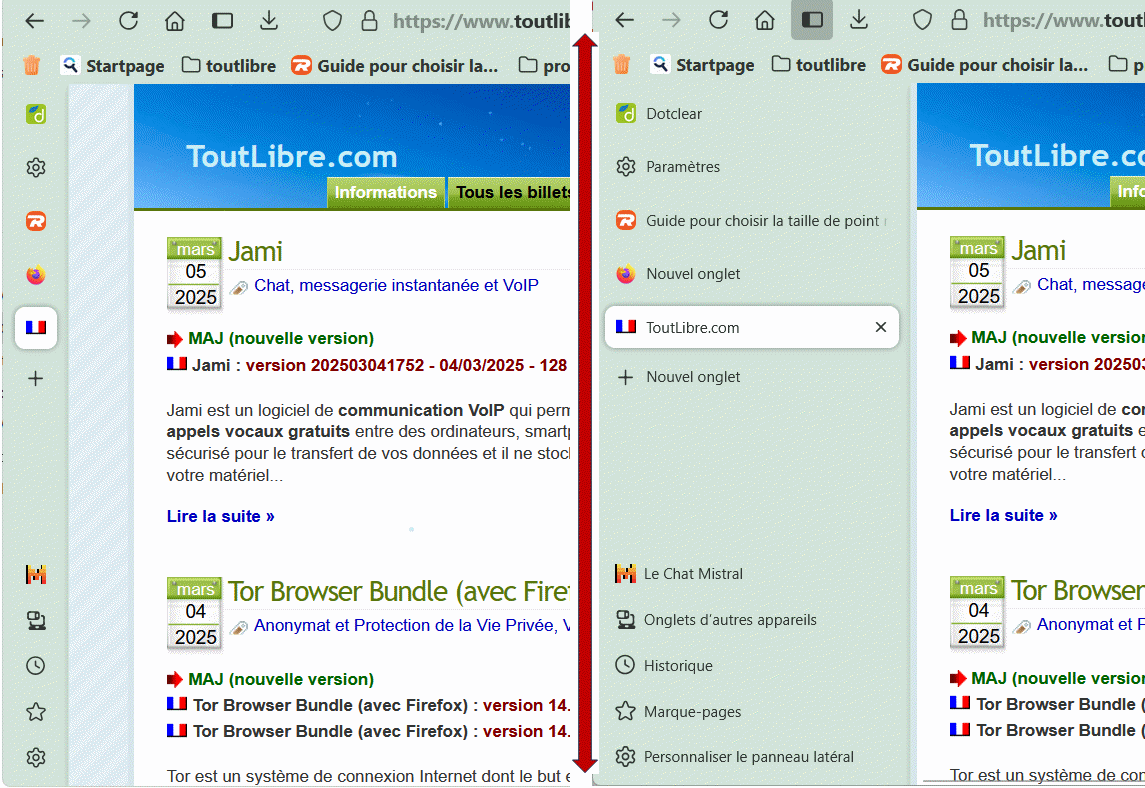This screenshot has width=1145, height=788.
Task: Click the padlock site info, left window
Action: [369, 20]
